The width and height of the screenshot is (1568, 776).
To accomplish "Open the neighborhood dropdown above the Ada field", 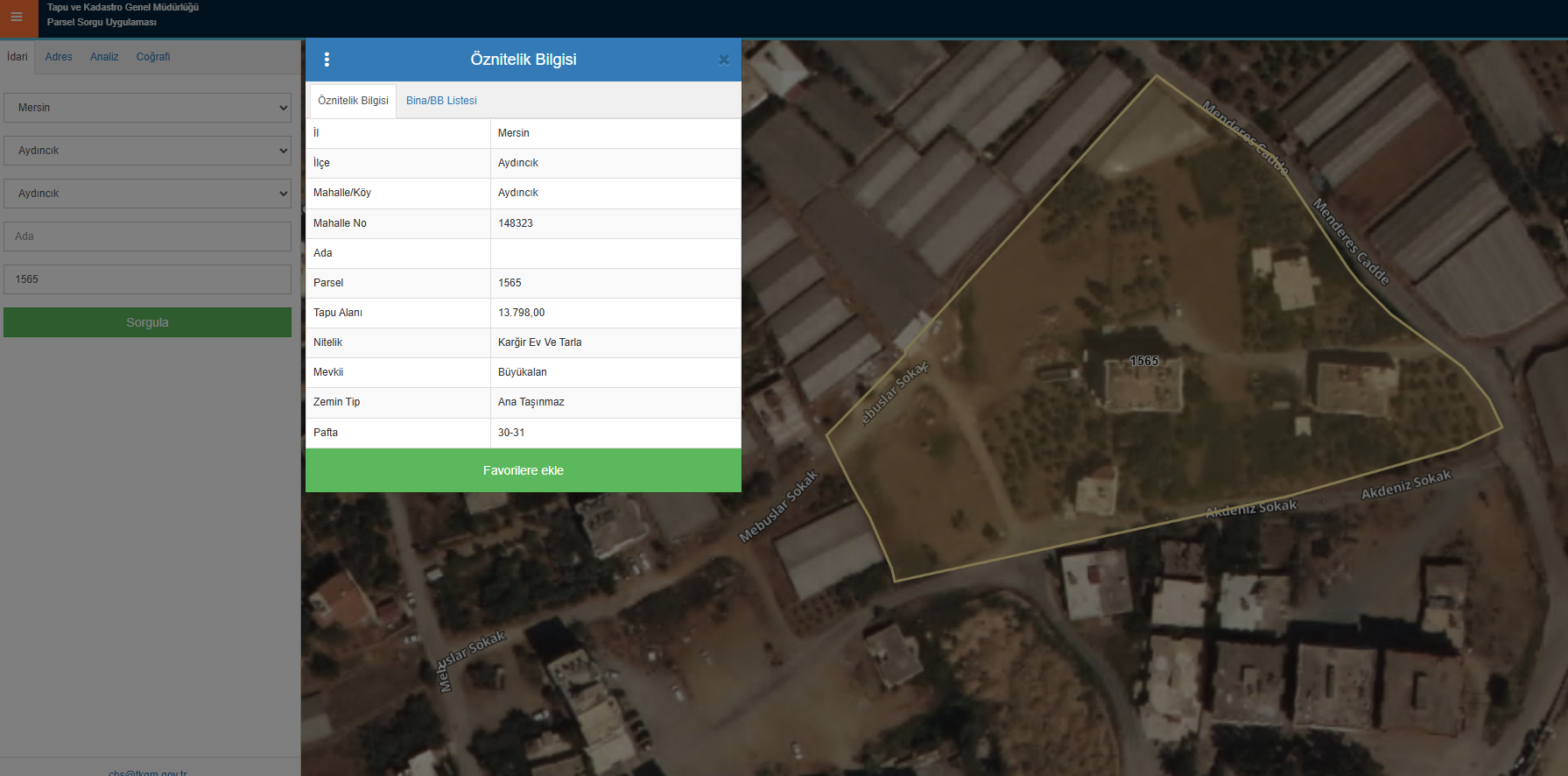I will [x=147, y=194].
